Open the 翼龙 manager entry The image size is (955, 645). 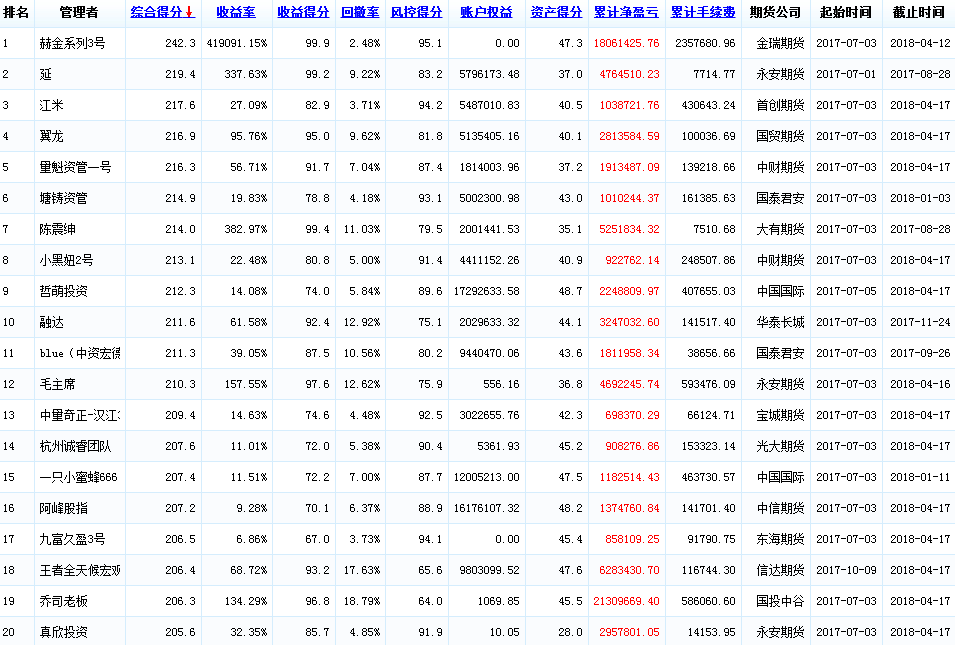click(x=52, y=136)
